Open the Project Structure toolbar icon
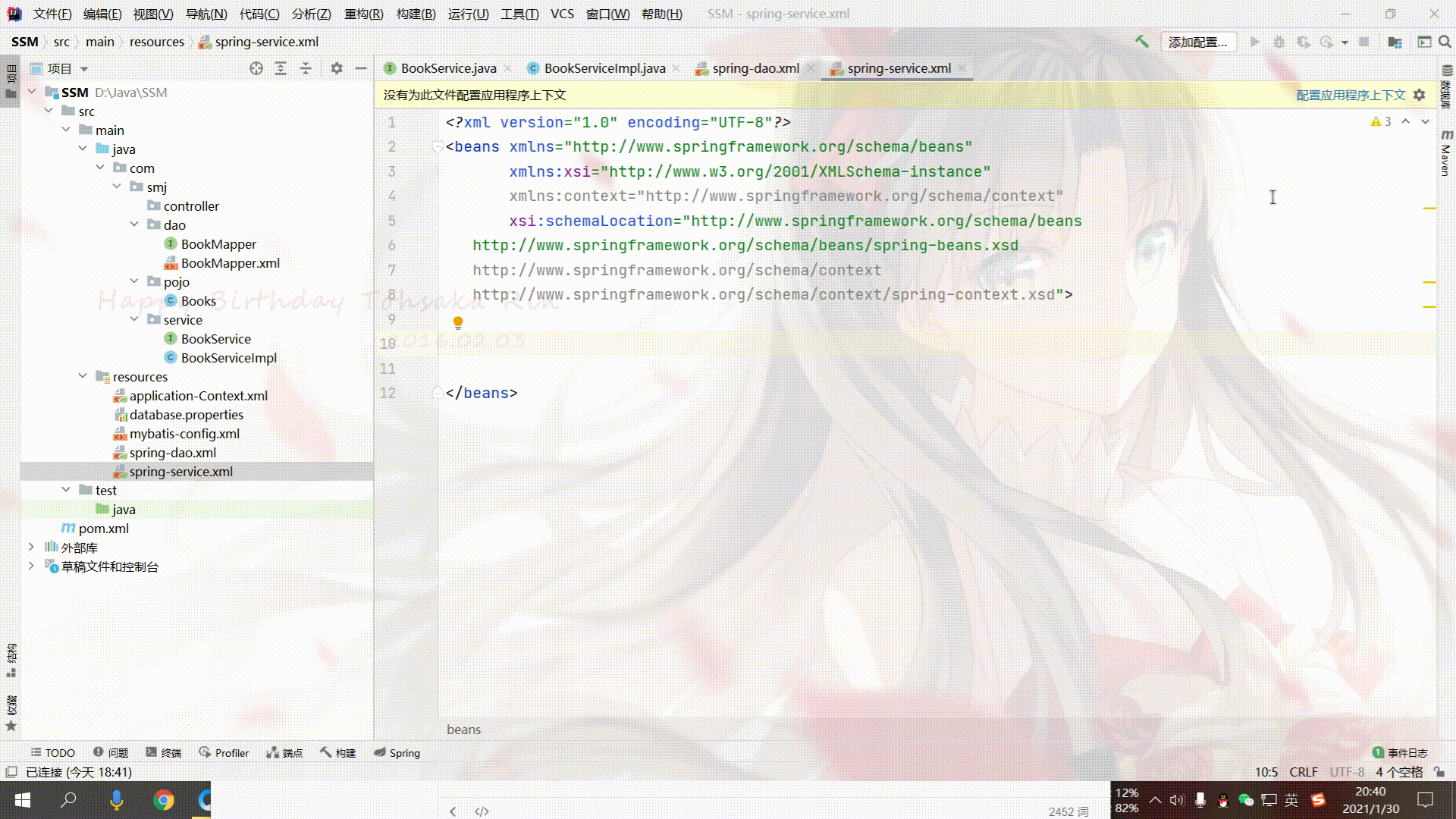The height and width of the screenshot is (819, 1456). [1395, 42]
